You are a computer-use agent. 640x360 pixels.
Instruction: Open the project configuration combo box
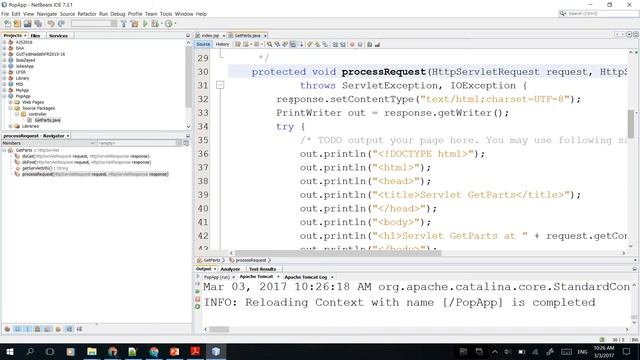point(94,24)
